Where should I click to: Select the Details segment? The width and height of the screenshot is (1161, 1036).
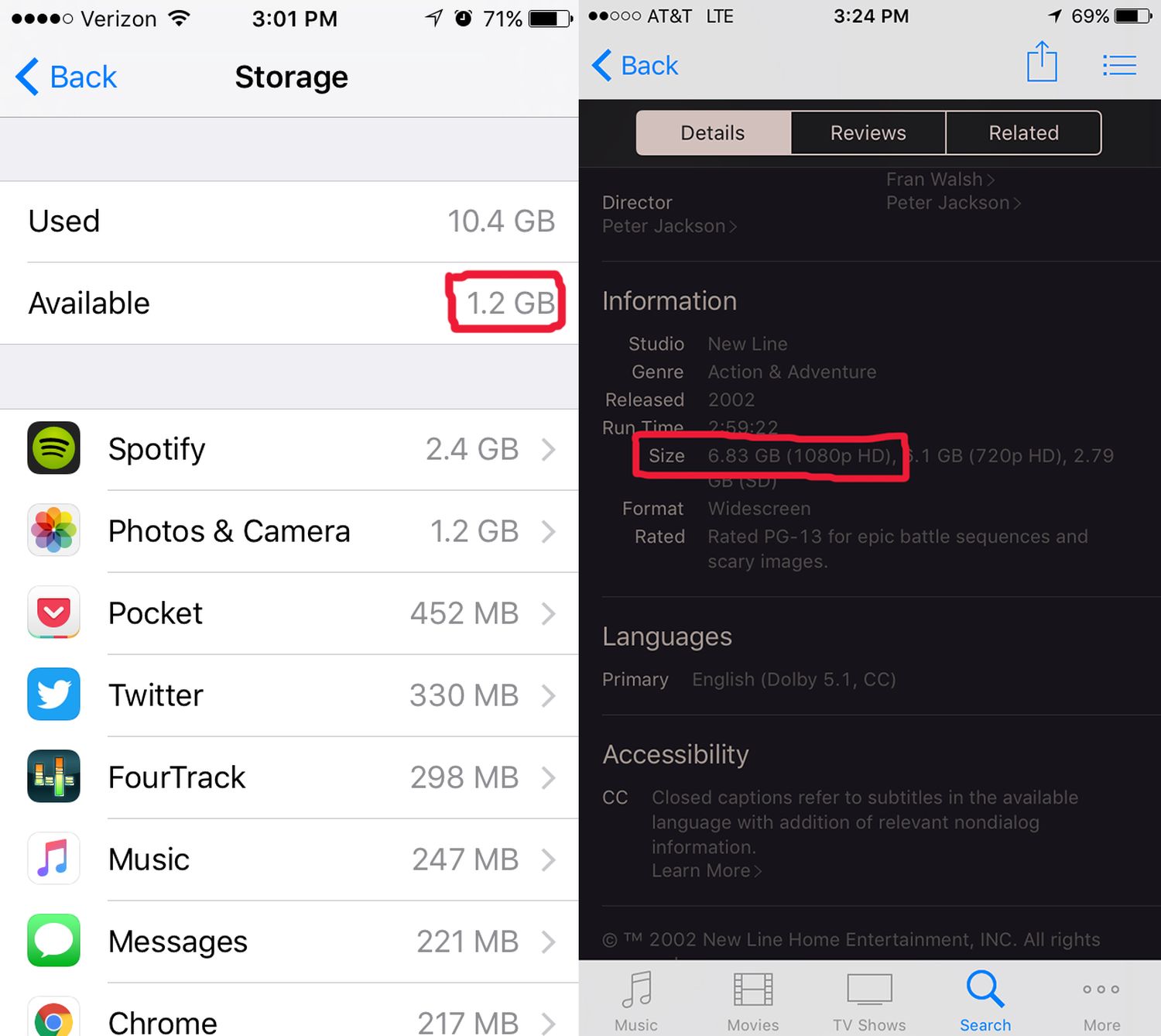(713, 132)
